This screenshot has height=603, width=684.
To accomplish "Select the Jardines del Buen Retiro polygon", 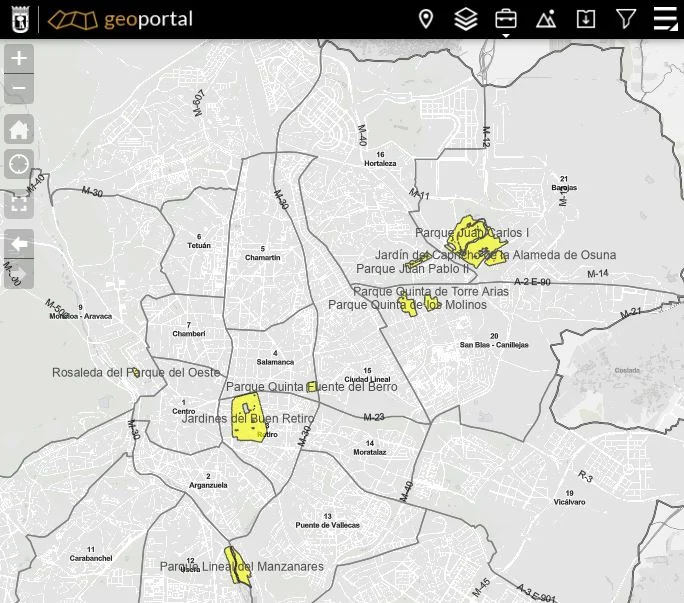I will pyautogui.click(x=248, y=418).
